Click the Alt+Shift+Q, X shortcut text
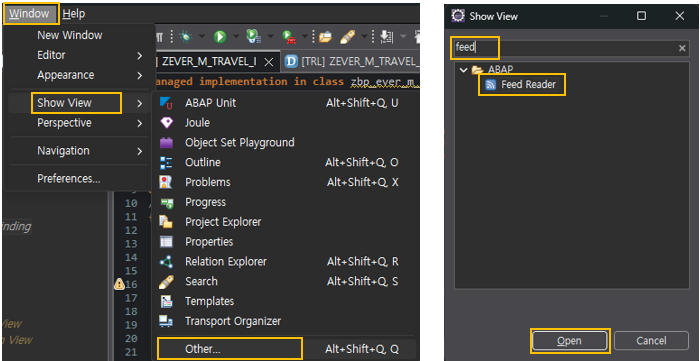Viewport: 700px width, 361px height. [362, 182]
